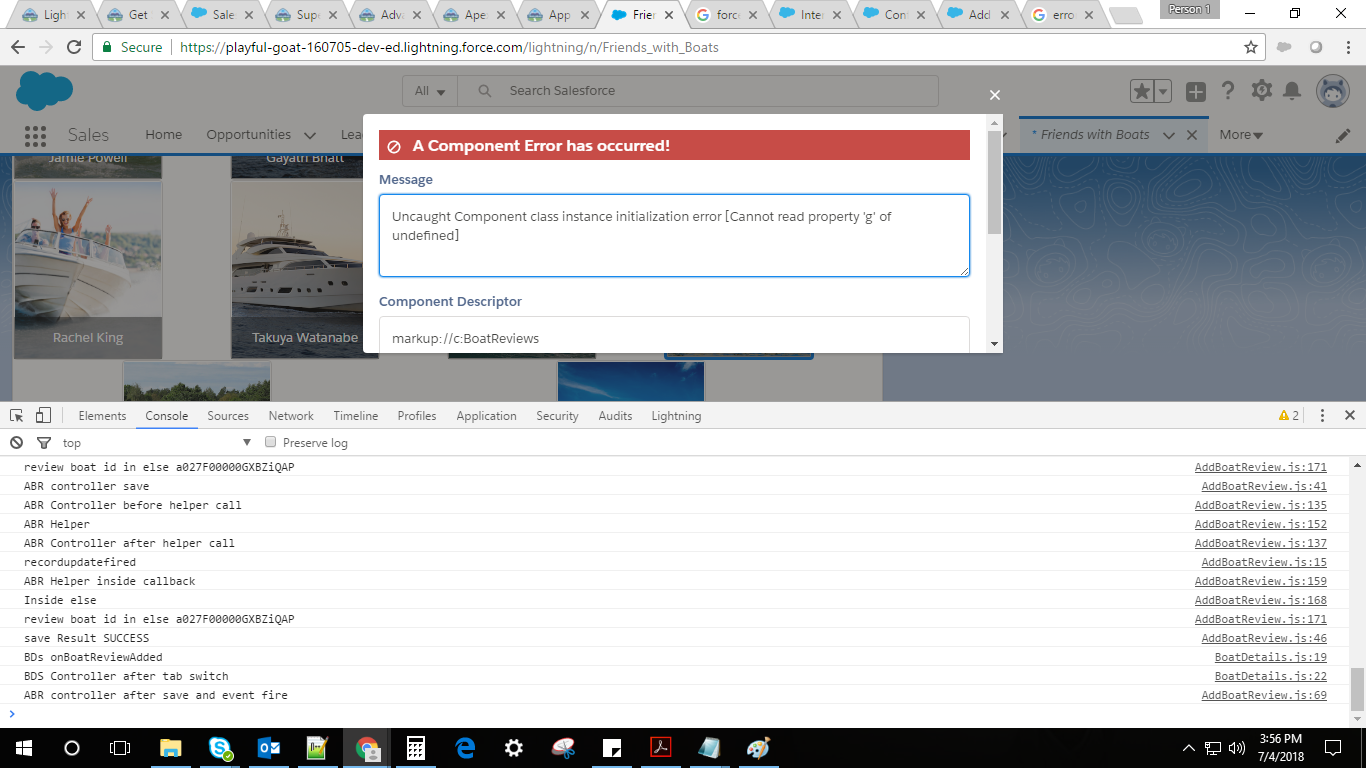
Task: Open the Opportunities tab
Action: [x=249, y=135]
